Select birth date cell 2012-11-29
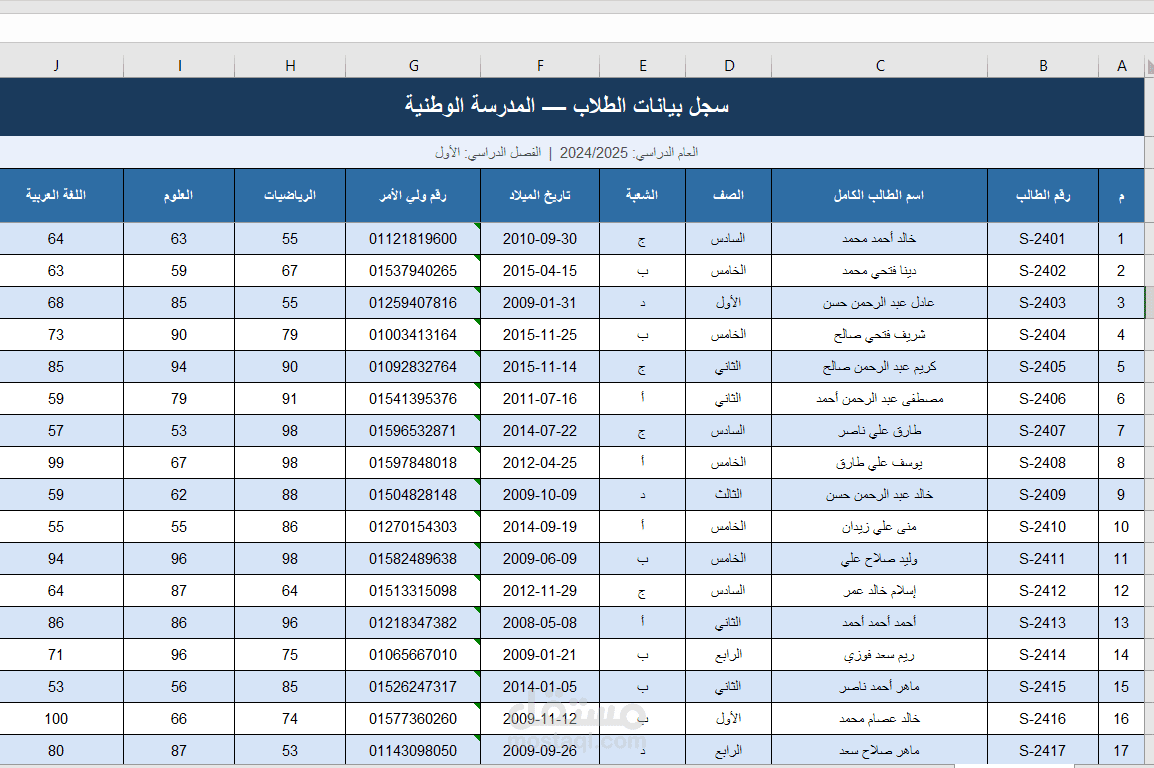Viewport: 1154px width, 768px height. coord(540,591)
